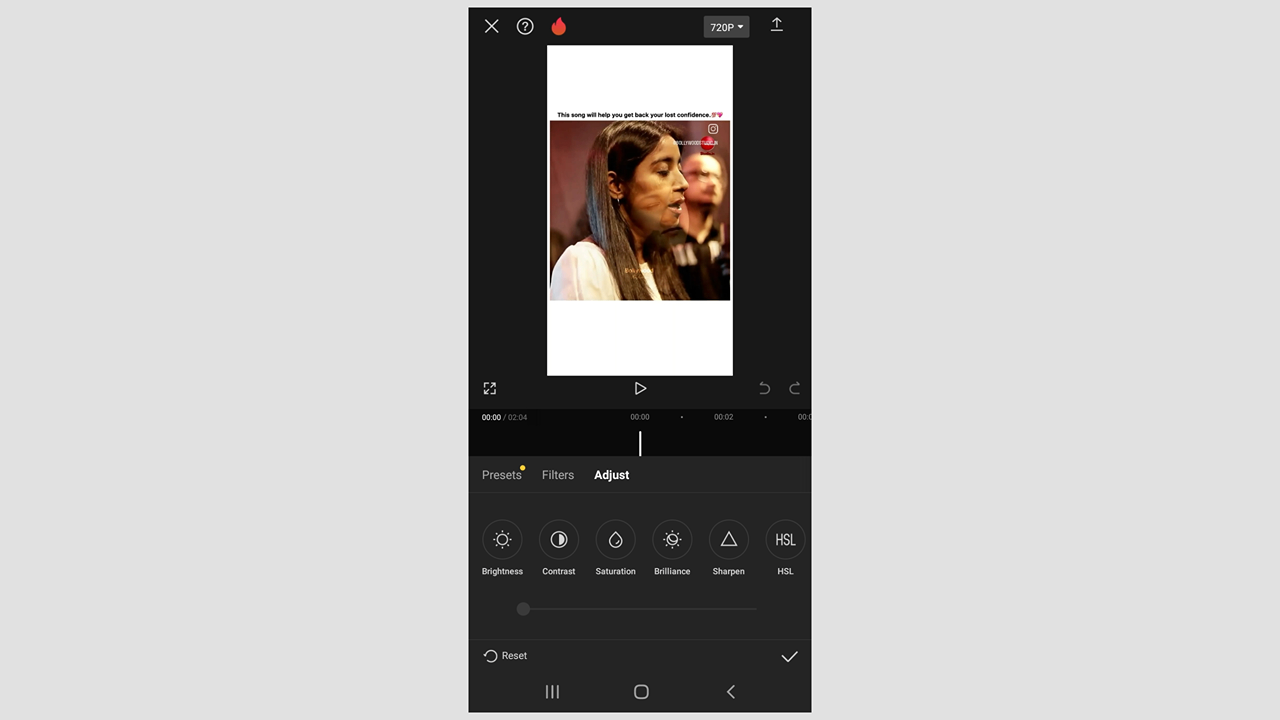Tap the export arrow to save video
Image resolution: width=1280 pixels, height=720 pixels.
[x=777, y=26]
